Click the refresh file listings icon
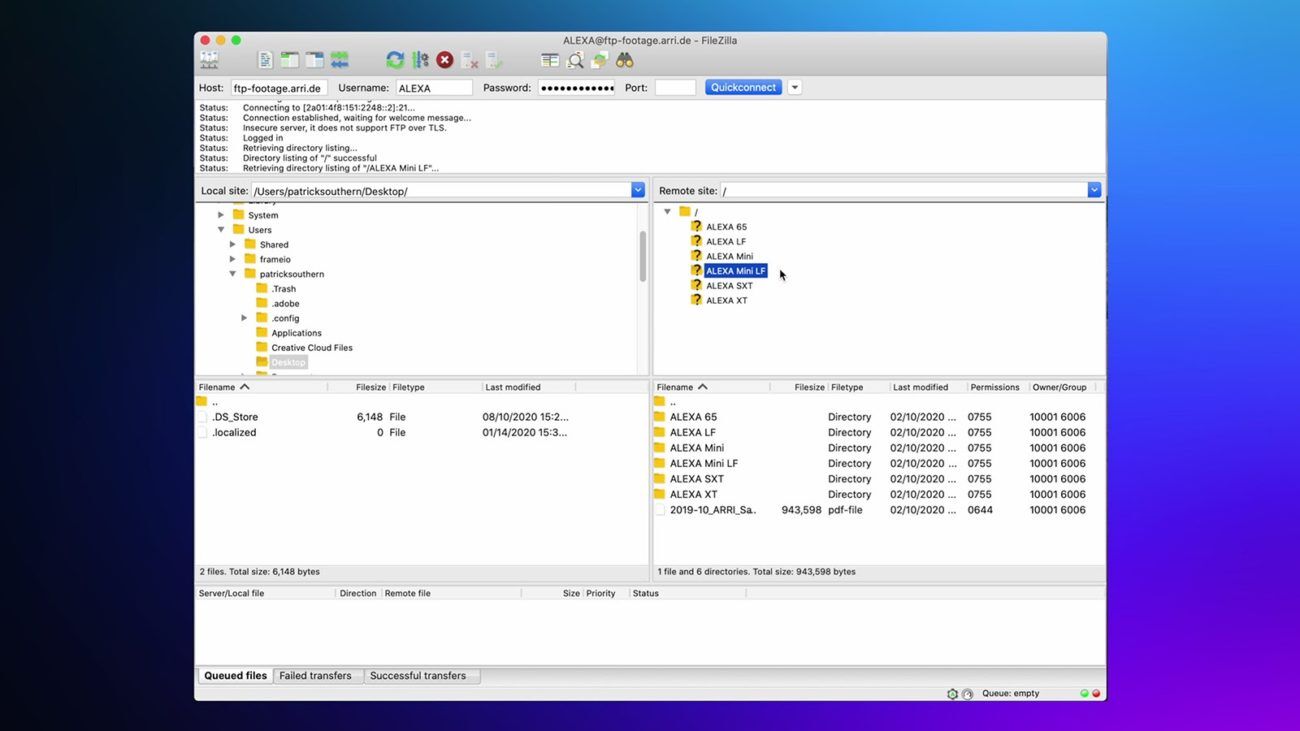The height and width of the screenshot is (731, 1300). point(395,61)
